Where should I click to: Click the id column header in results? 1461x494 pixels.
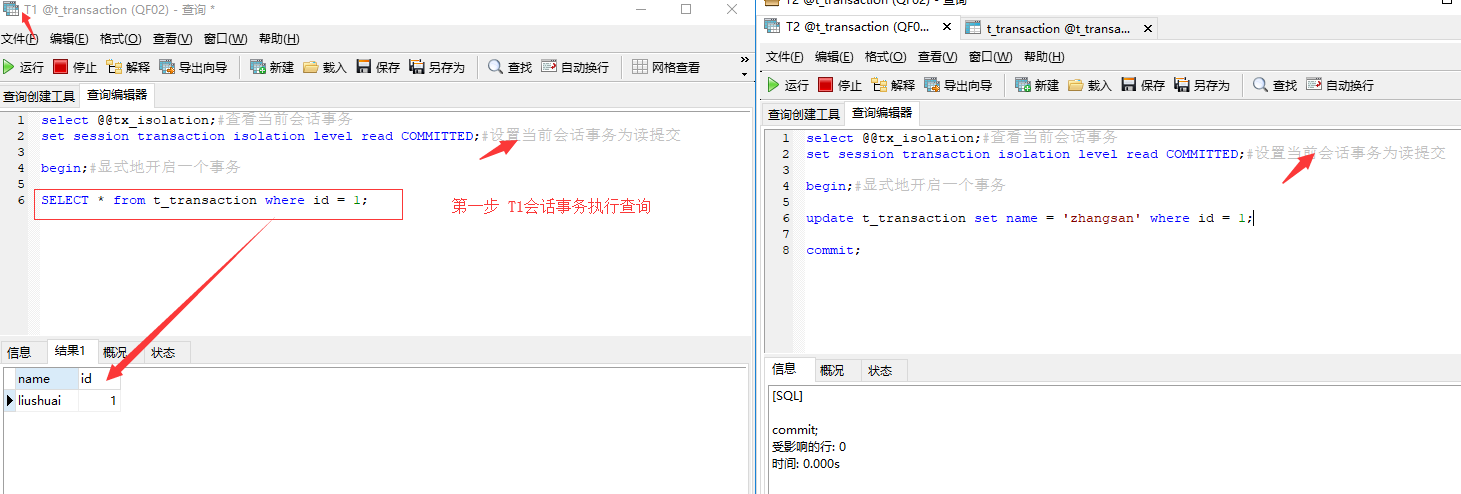click(99, 379)
